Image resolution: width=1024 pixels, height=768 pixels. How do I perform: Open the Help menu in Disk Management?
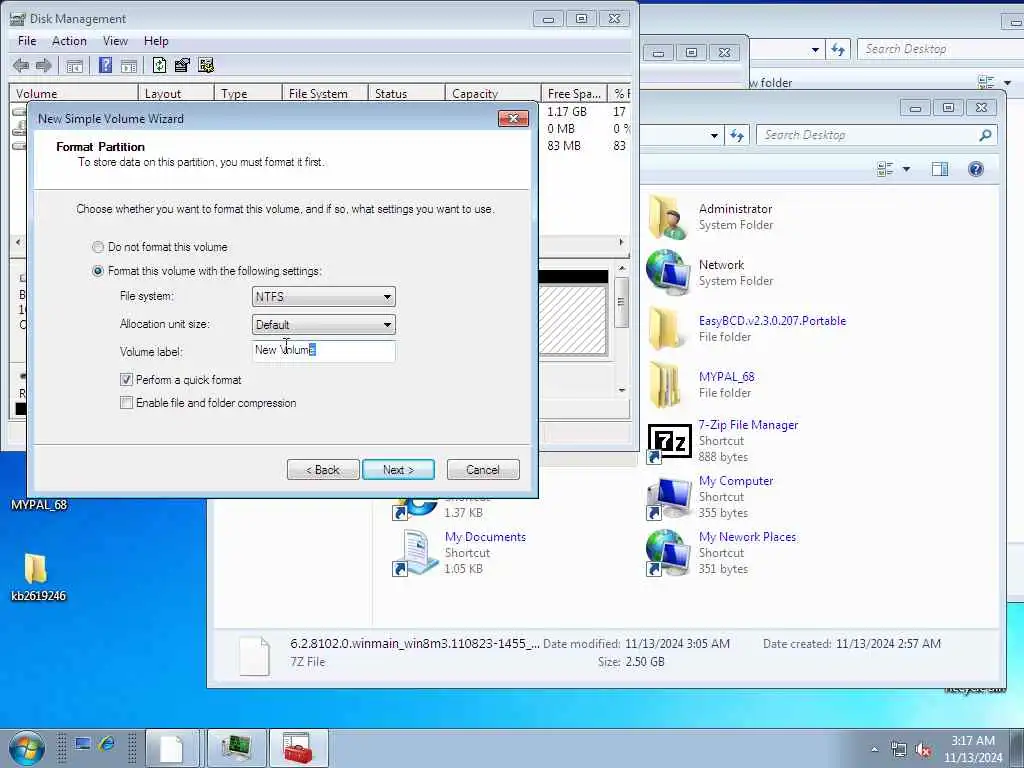pyautogui.click(x=156, y=41)
